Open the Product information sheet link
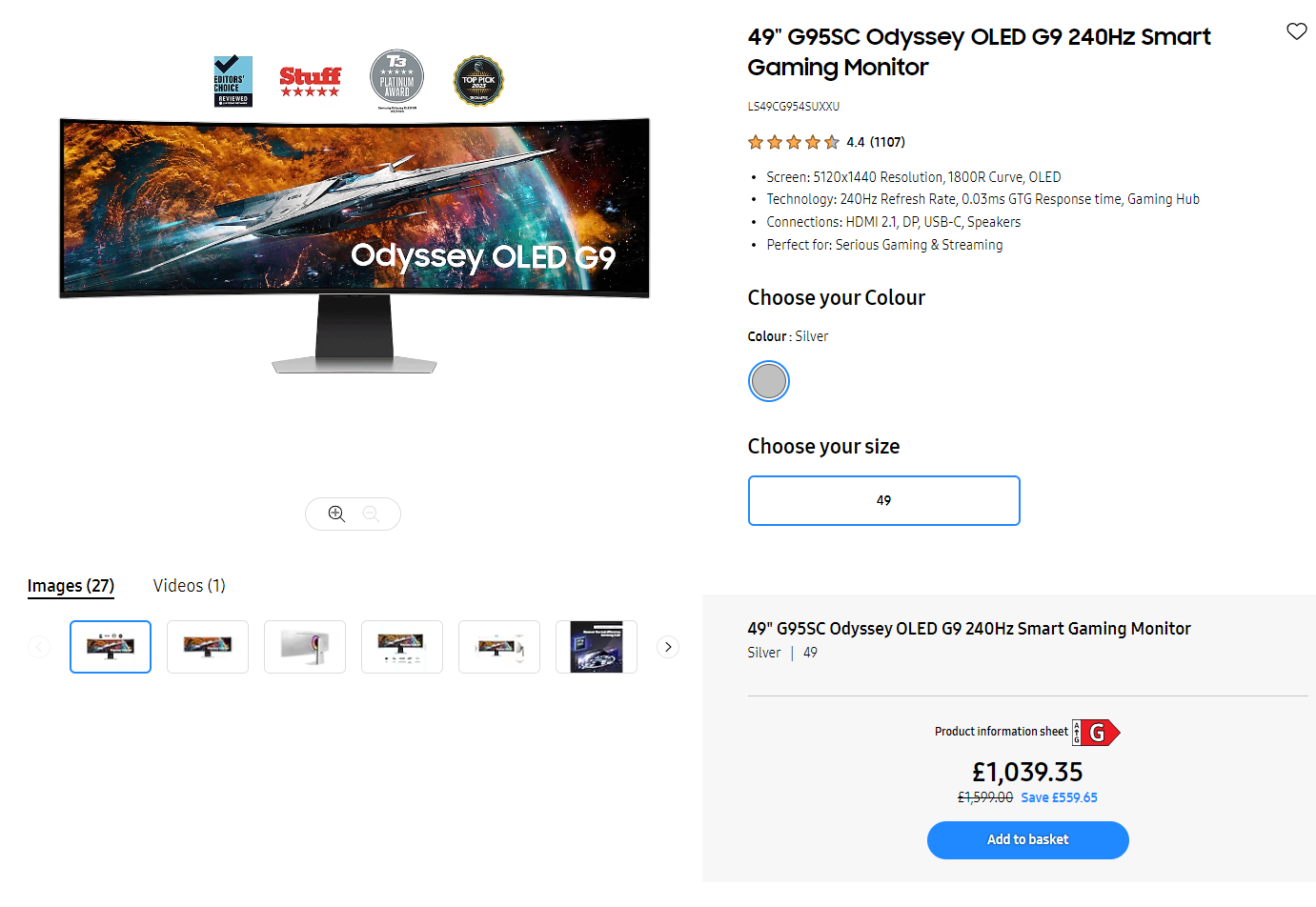 pos(1002,732)
